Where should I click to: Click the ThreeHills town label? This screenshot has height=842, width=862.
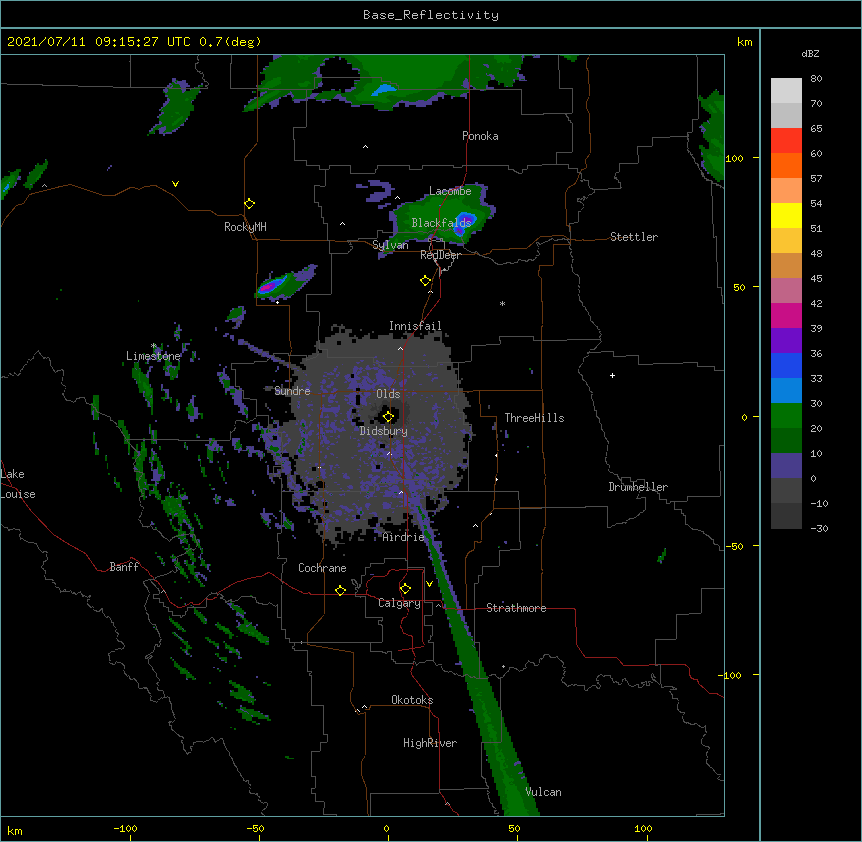534,418
